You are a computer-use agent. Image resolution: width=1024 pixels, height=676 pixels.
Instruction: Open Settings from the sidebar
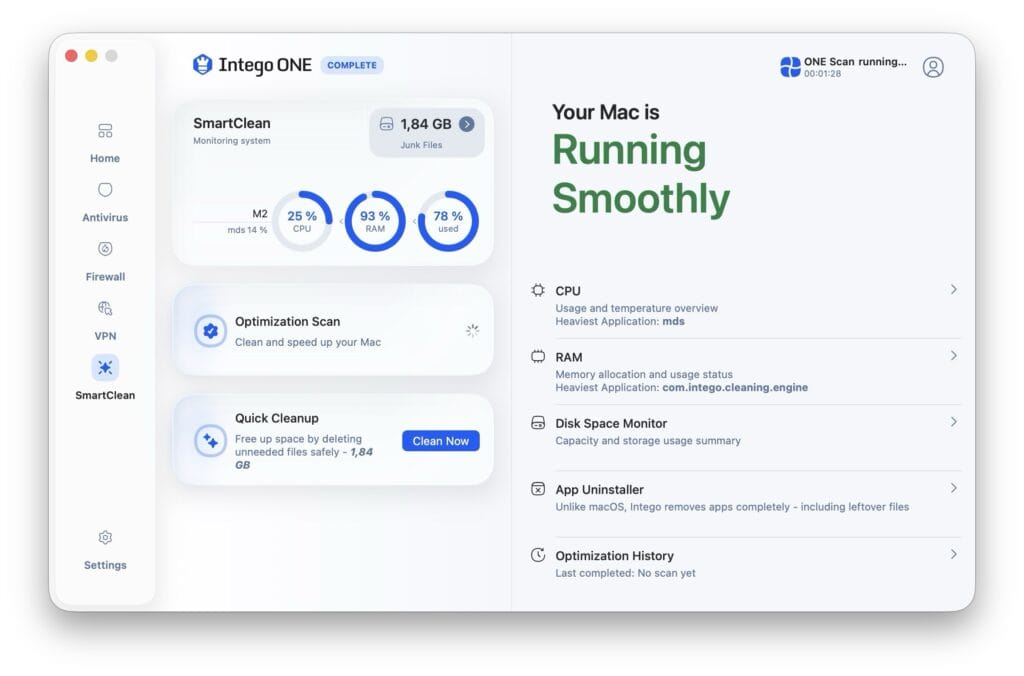105,537
